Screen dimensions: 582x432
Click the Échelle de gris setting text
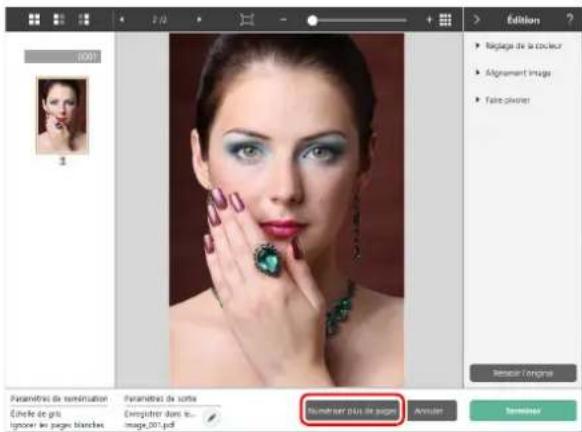tap(36, 414)
